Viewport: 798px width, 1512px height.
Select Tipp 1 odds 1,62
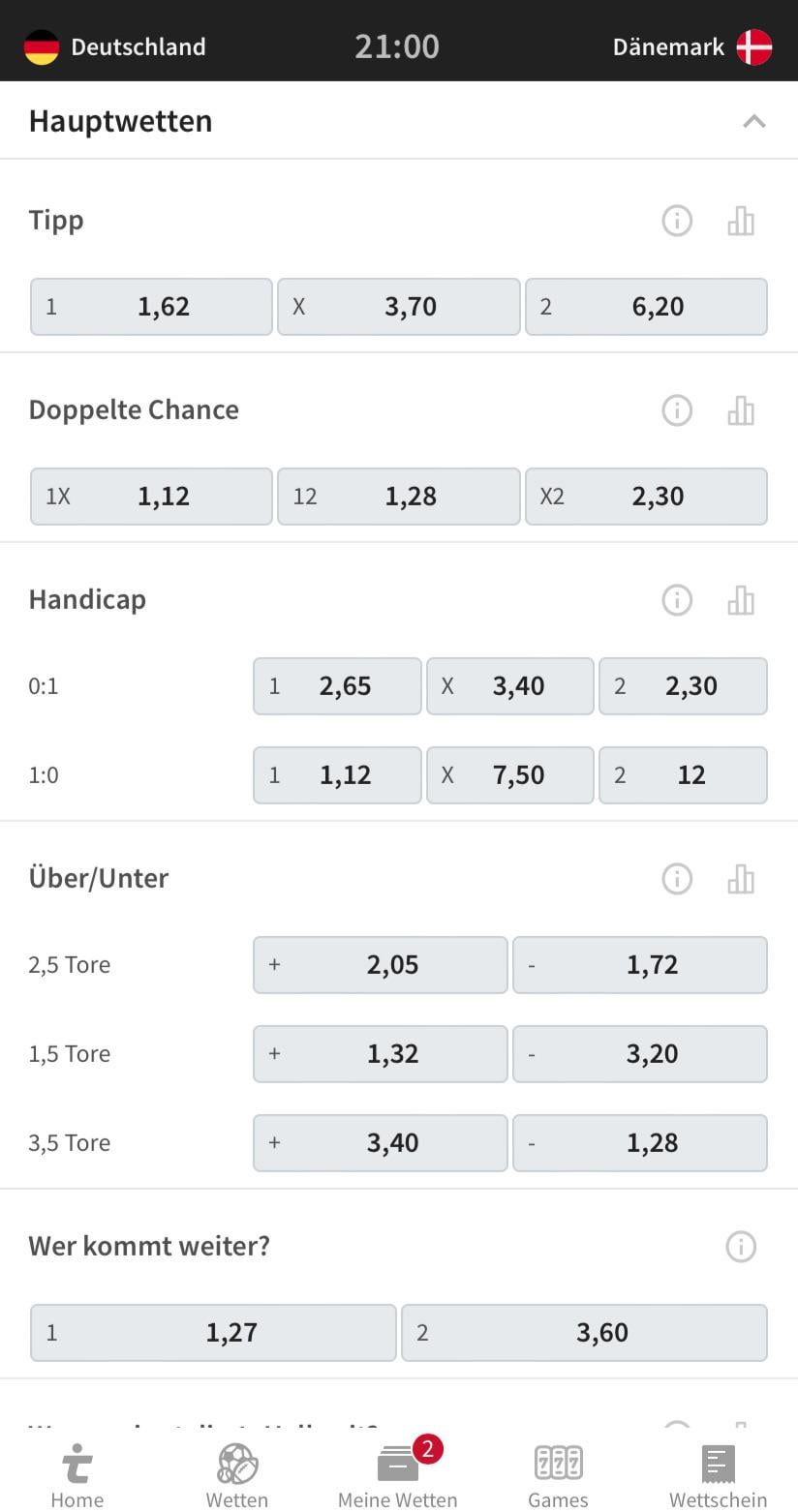(x=151, y=307)
